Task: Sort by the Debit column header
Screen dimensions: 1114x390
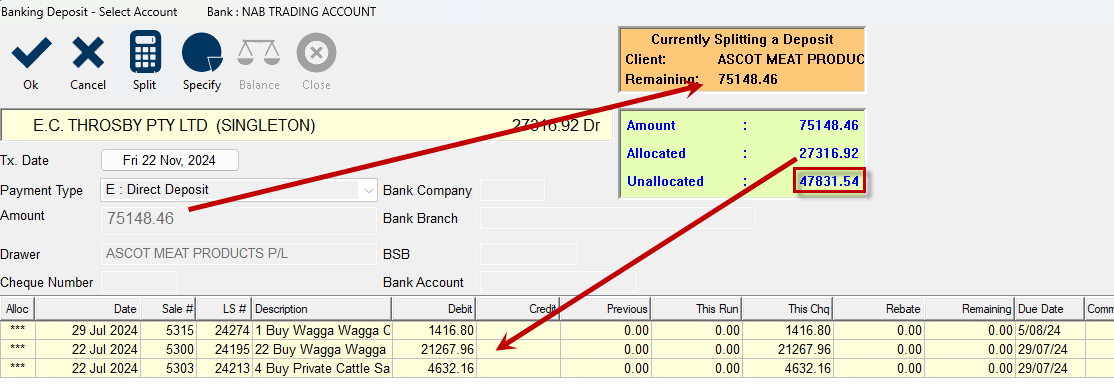Action: (x=434, y=309)
